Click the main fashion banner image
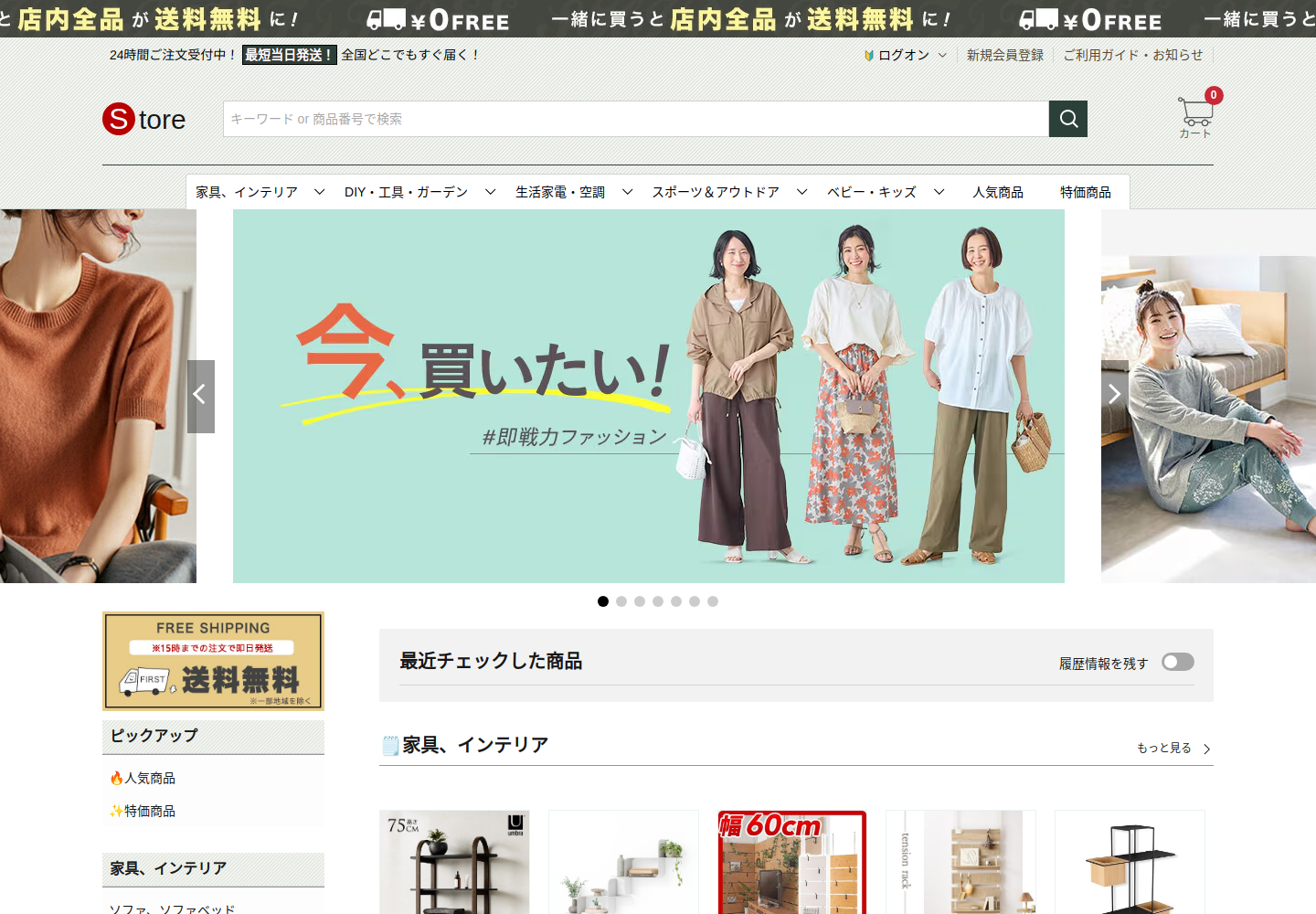 point(649,396)
